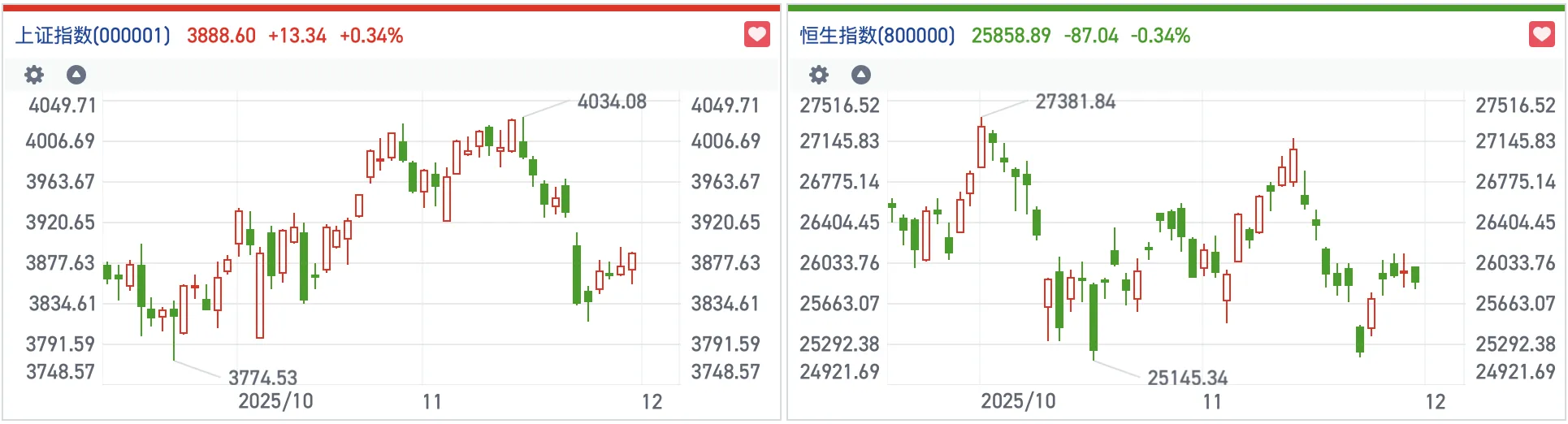Click the 25858.89 current price value
Image resolution: width=1568 pixels, height=424 pixels.
(1011, 36)
